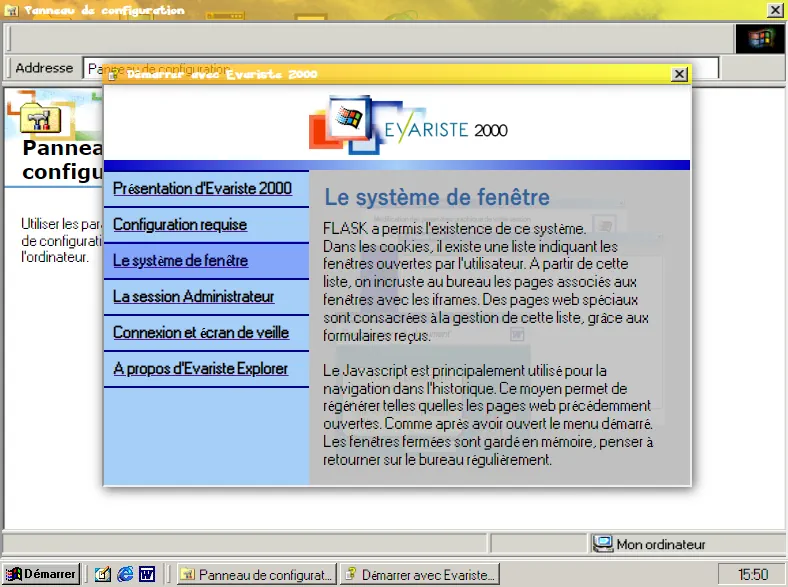Launch Word from quick launch
The height and width of the screenshot is (587, 788).
coord(147,574)
